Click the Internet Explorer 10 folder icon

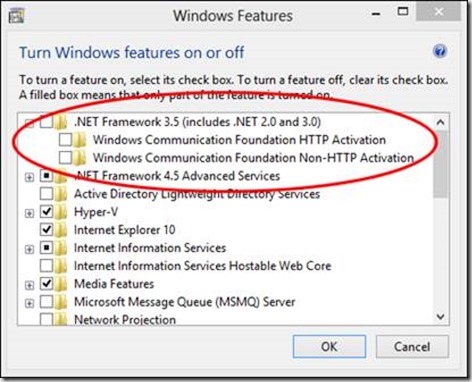60,230
